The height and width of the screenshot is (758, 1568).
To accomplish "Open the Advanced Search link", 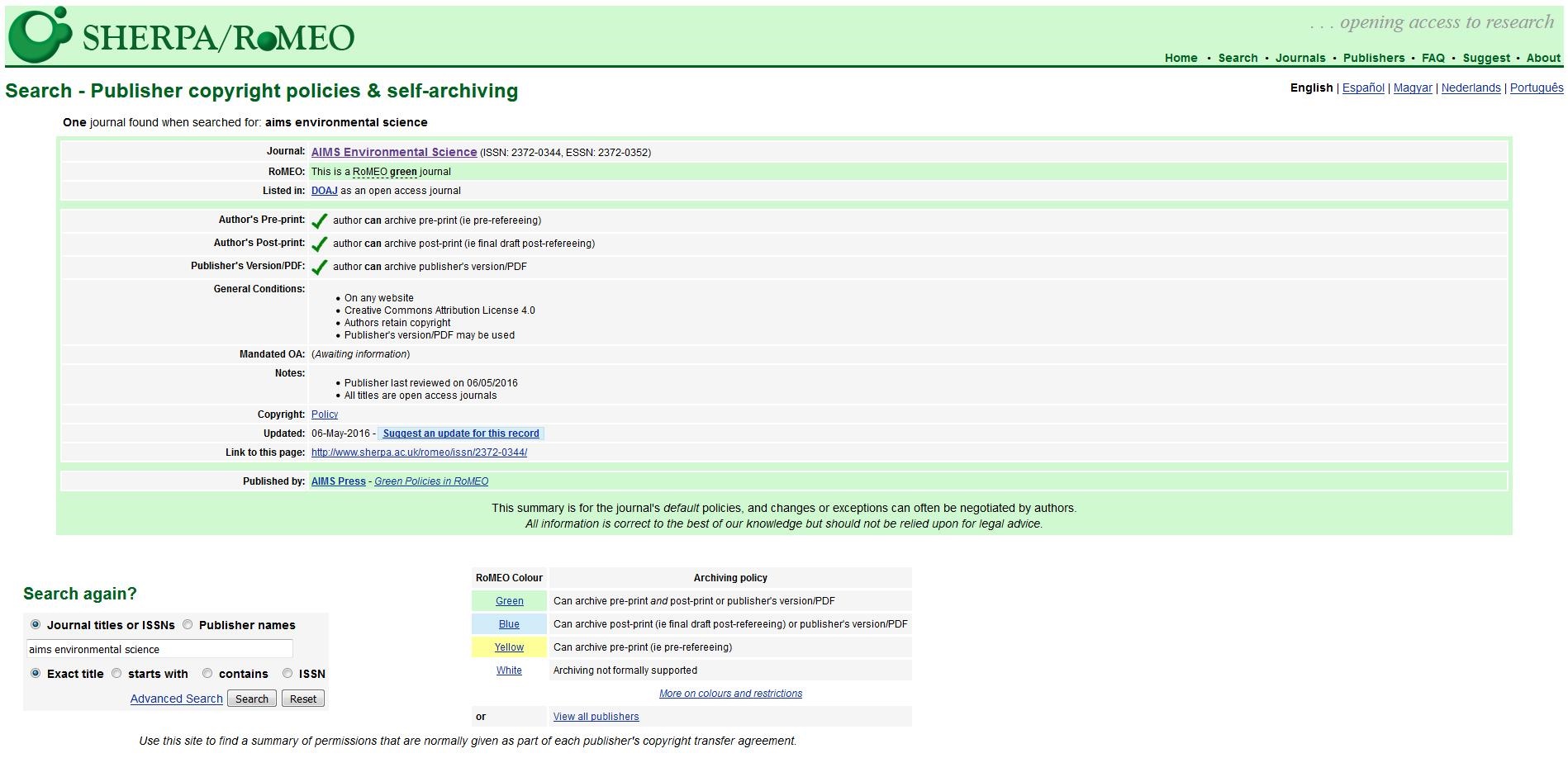I will [176, 699].
